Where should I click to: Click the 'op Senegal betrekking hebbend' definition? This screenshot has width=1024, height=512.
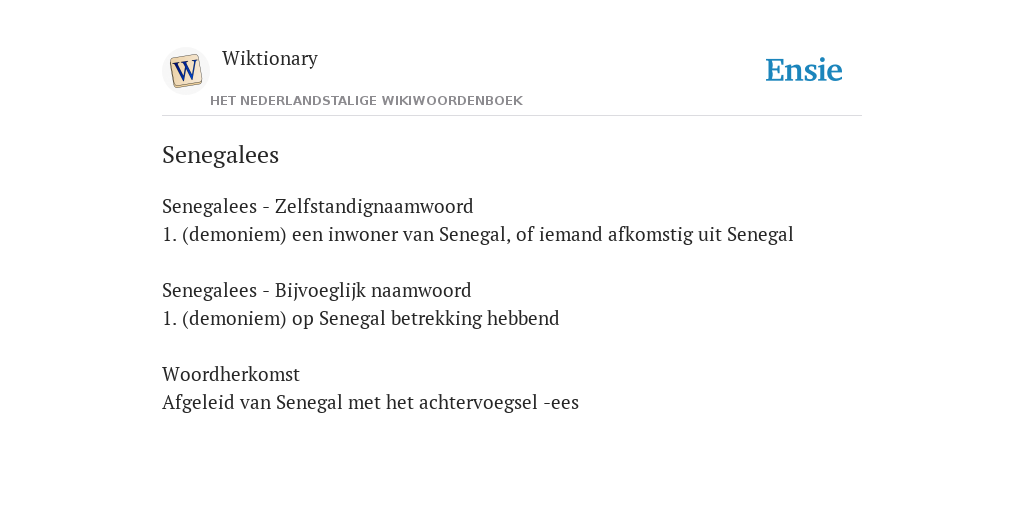pos(426,318)
